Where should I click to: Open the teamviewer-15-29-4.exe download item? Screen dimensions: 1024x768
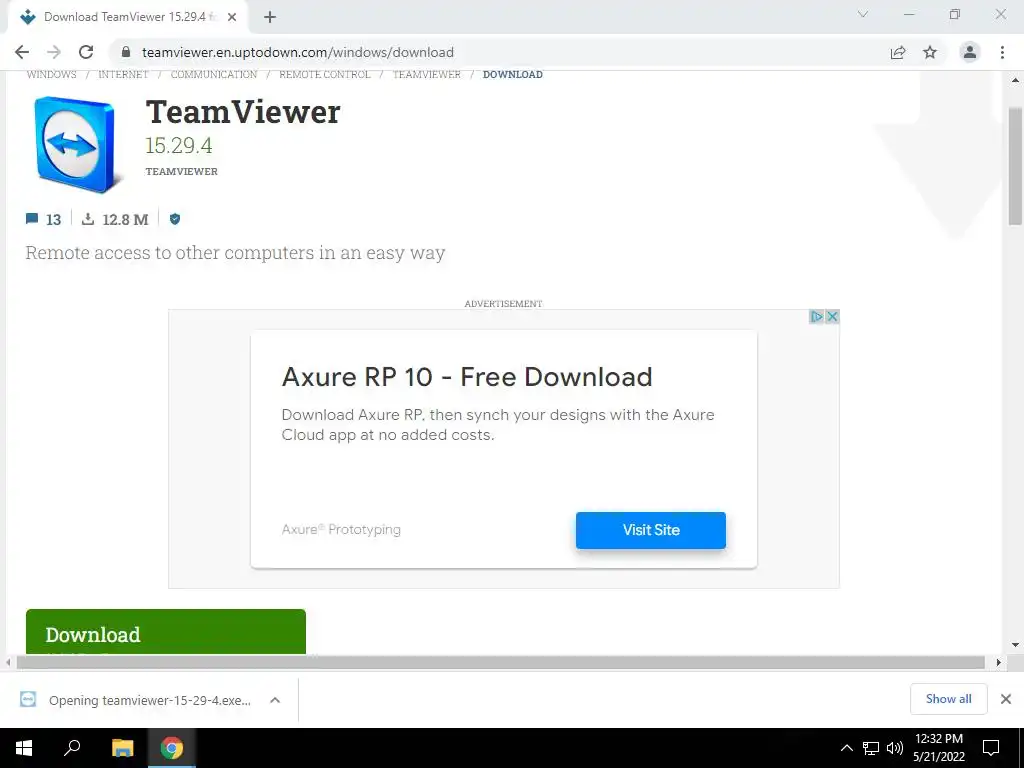(136, 700)
